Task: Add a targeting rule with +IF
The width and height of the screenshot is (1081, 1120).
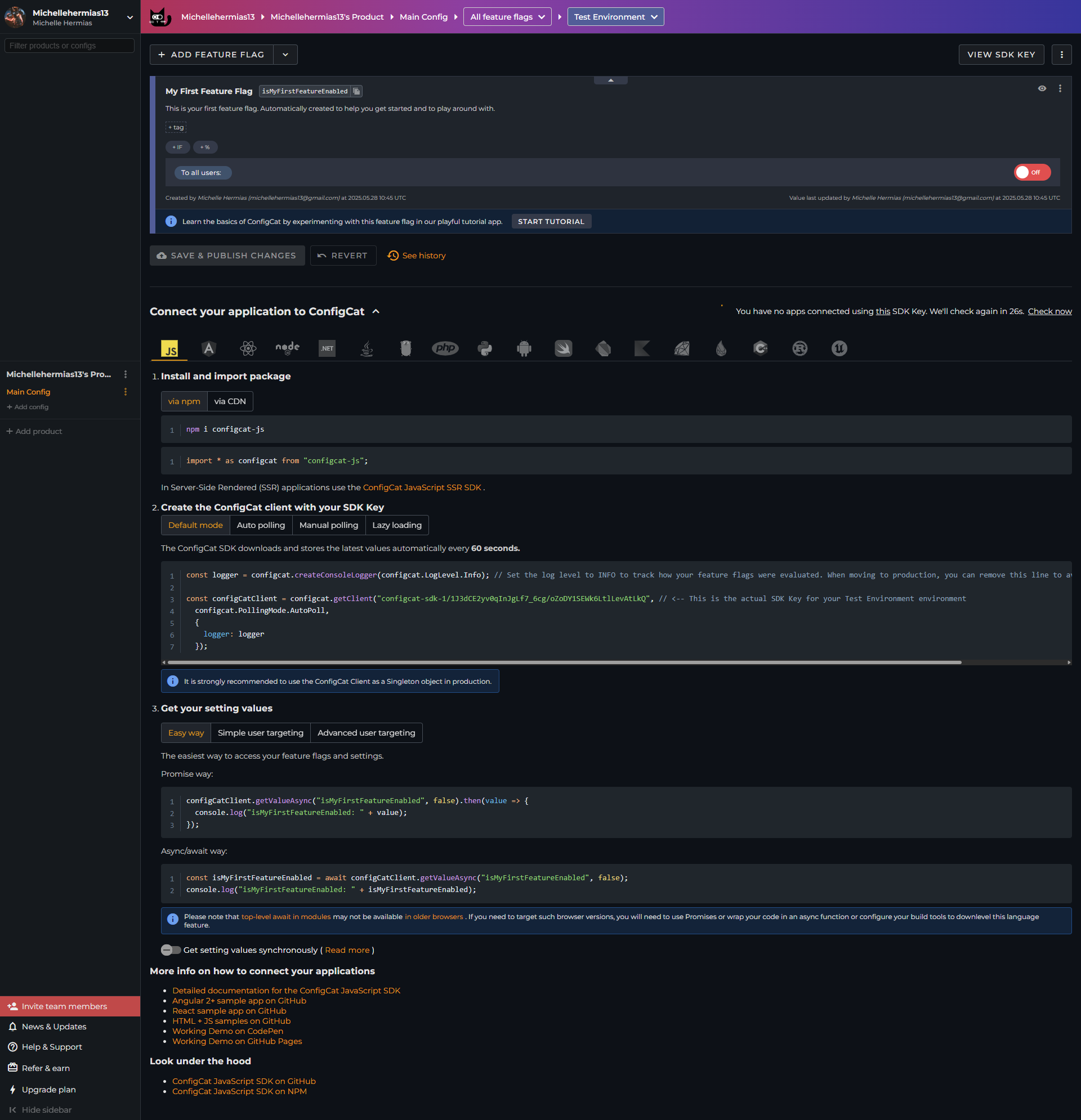Action: point(178,147)
